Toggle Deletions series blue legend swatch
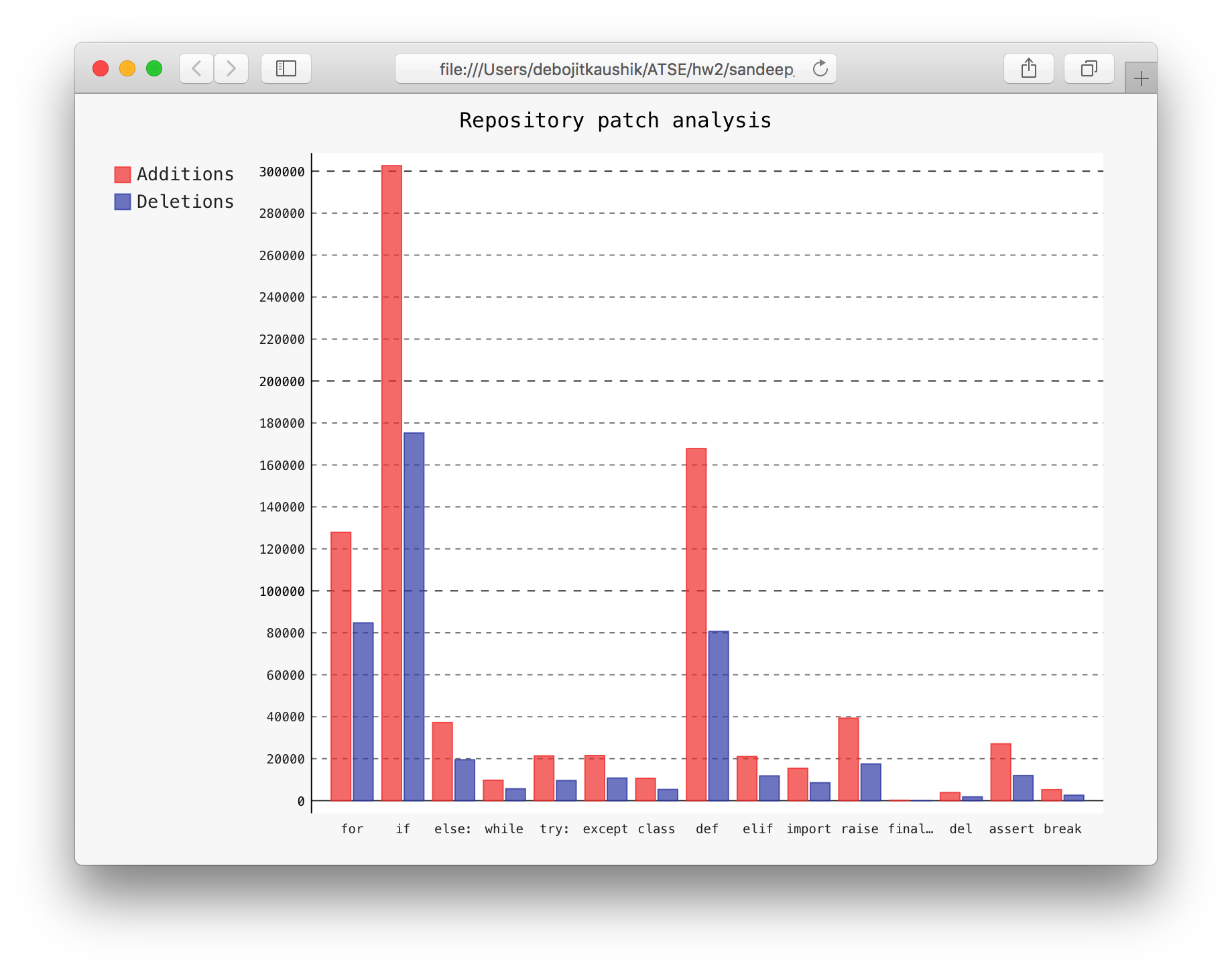Image resolution: width=1232 pixels, height=972 pixels. coord(123,202)
